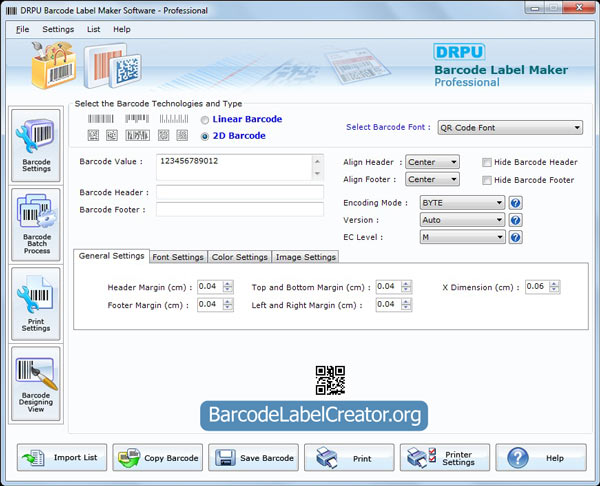Open Print Settings in the sidebar
The width and height of the screenshot is (600, 486).
point(36,304)
